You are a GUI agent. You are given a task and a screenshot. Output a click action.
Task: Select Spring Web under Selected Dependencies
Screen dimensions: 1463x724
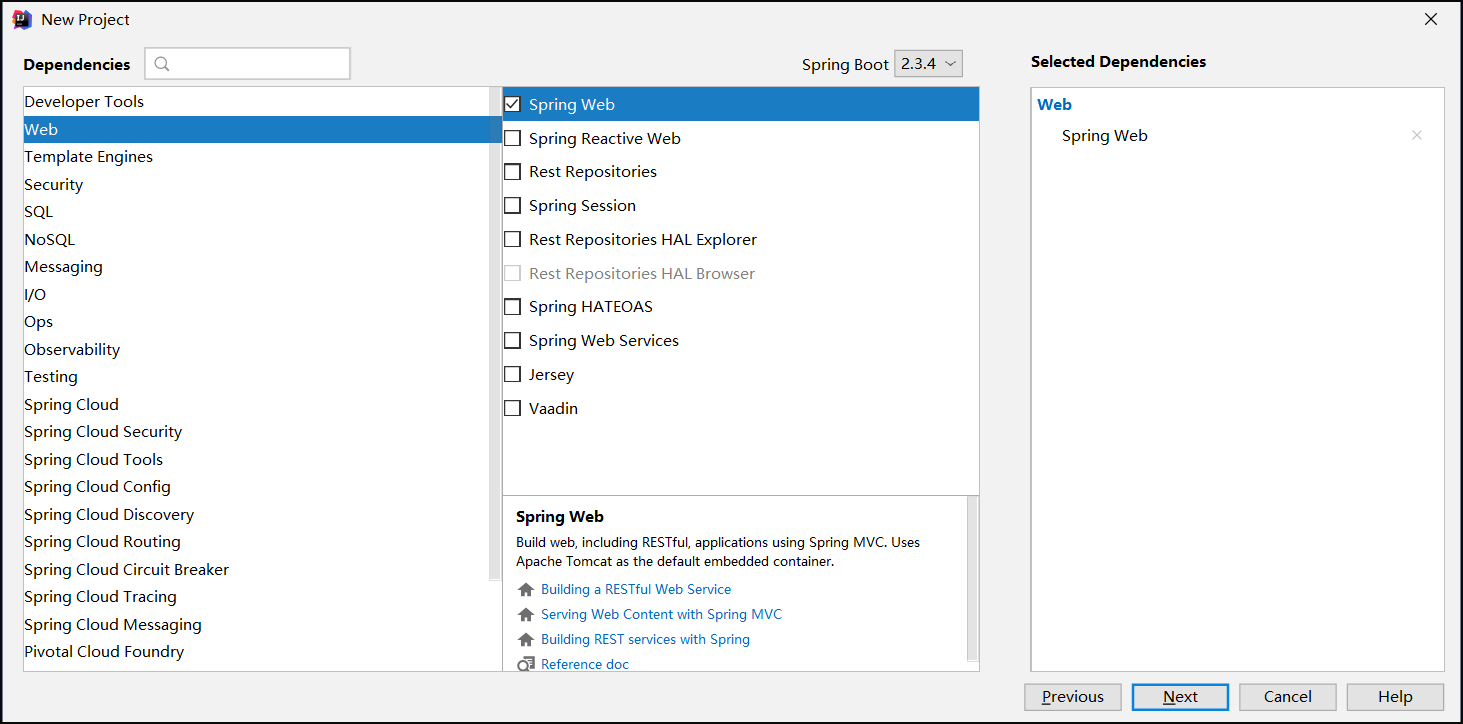pos(1105,136)
